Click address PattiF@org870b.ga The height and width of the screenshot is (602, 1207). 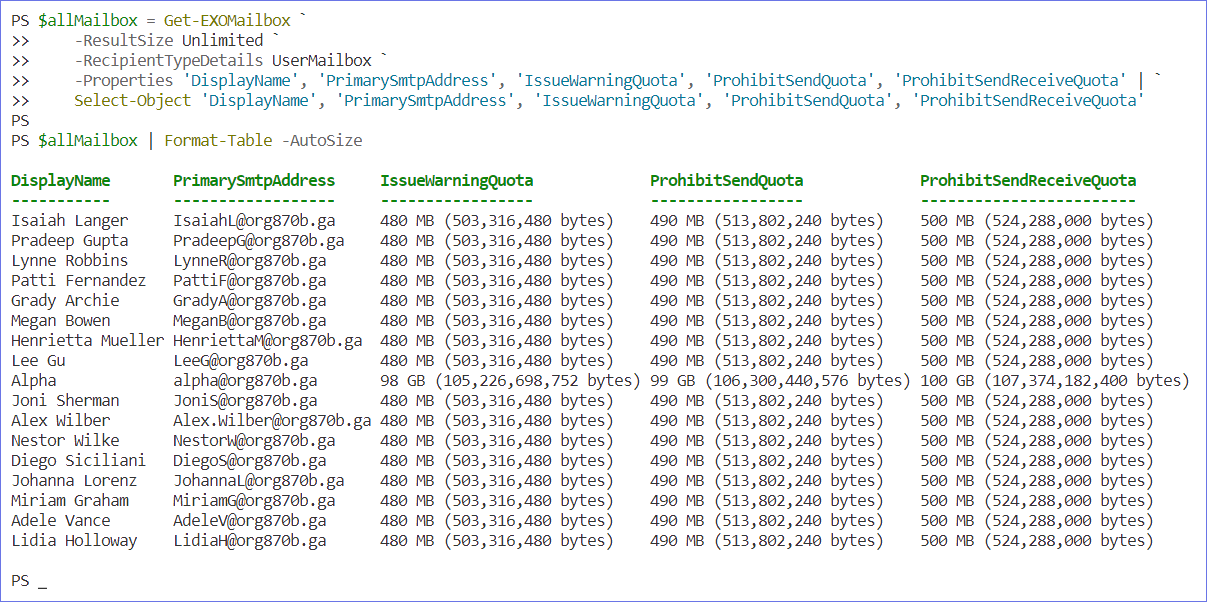pos(250,281)
